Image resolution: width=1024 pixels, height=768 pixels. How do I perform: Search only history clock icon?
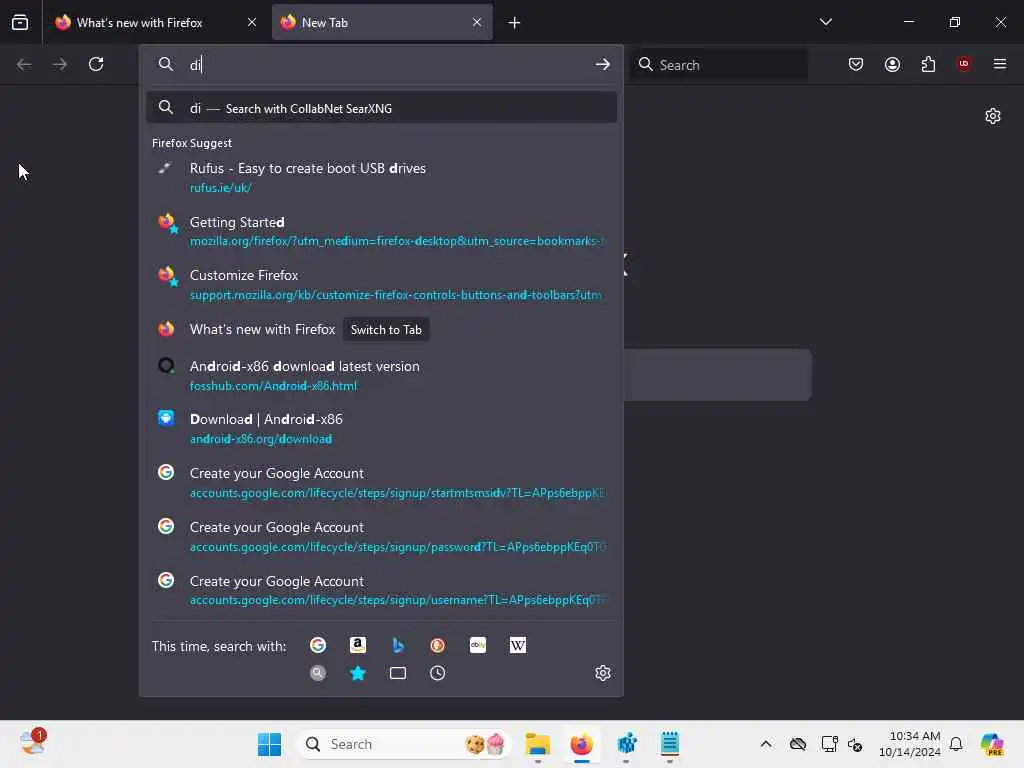click(438, 673)
